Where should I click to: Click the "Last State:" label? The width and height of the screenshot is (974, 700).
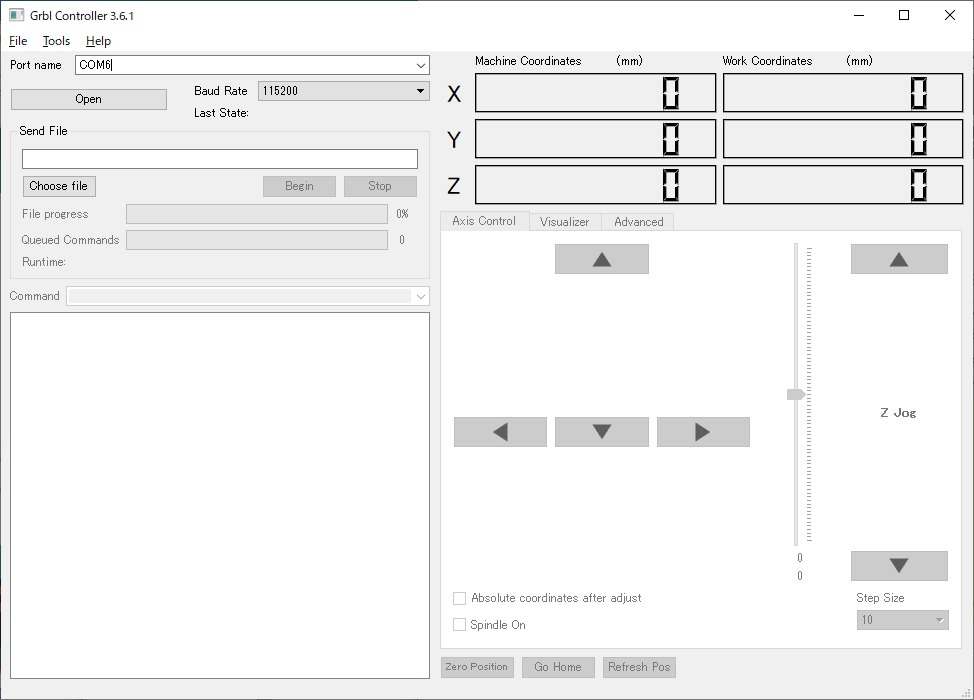click(x=221, y=113)
